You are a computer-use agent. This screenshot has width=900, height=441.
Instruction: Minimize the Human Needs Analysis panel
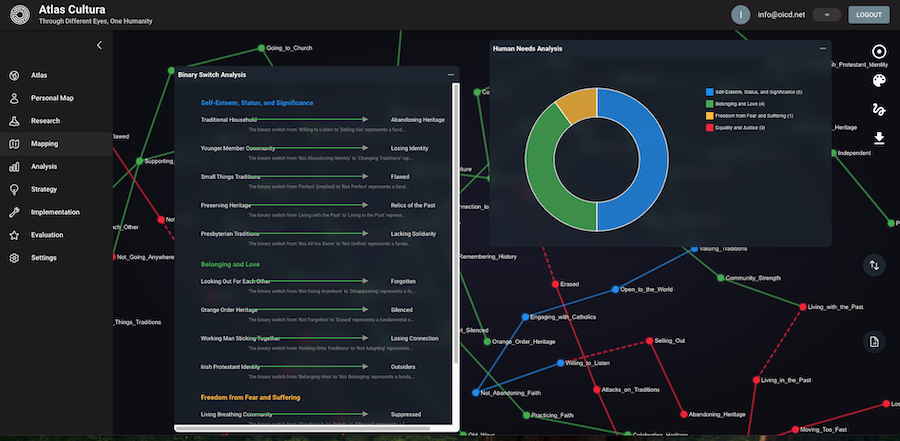pyautogui.click(x=823, y=49)
